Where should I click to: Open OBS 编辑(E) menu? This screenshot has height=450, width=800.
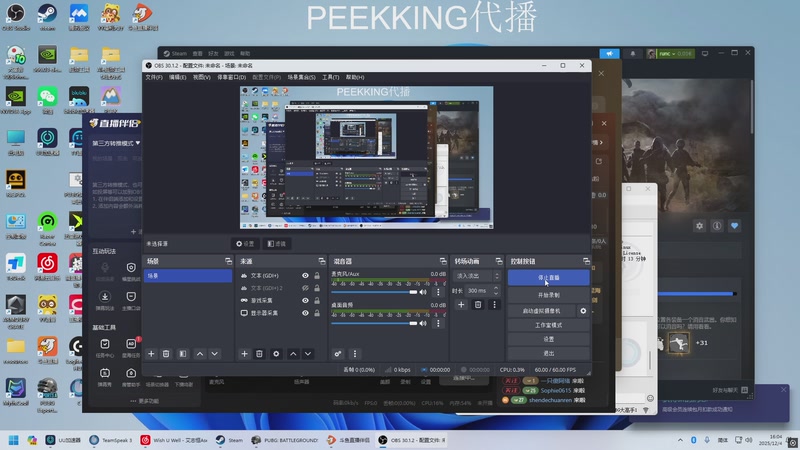178,78
